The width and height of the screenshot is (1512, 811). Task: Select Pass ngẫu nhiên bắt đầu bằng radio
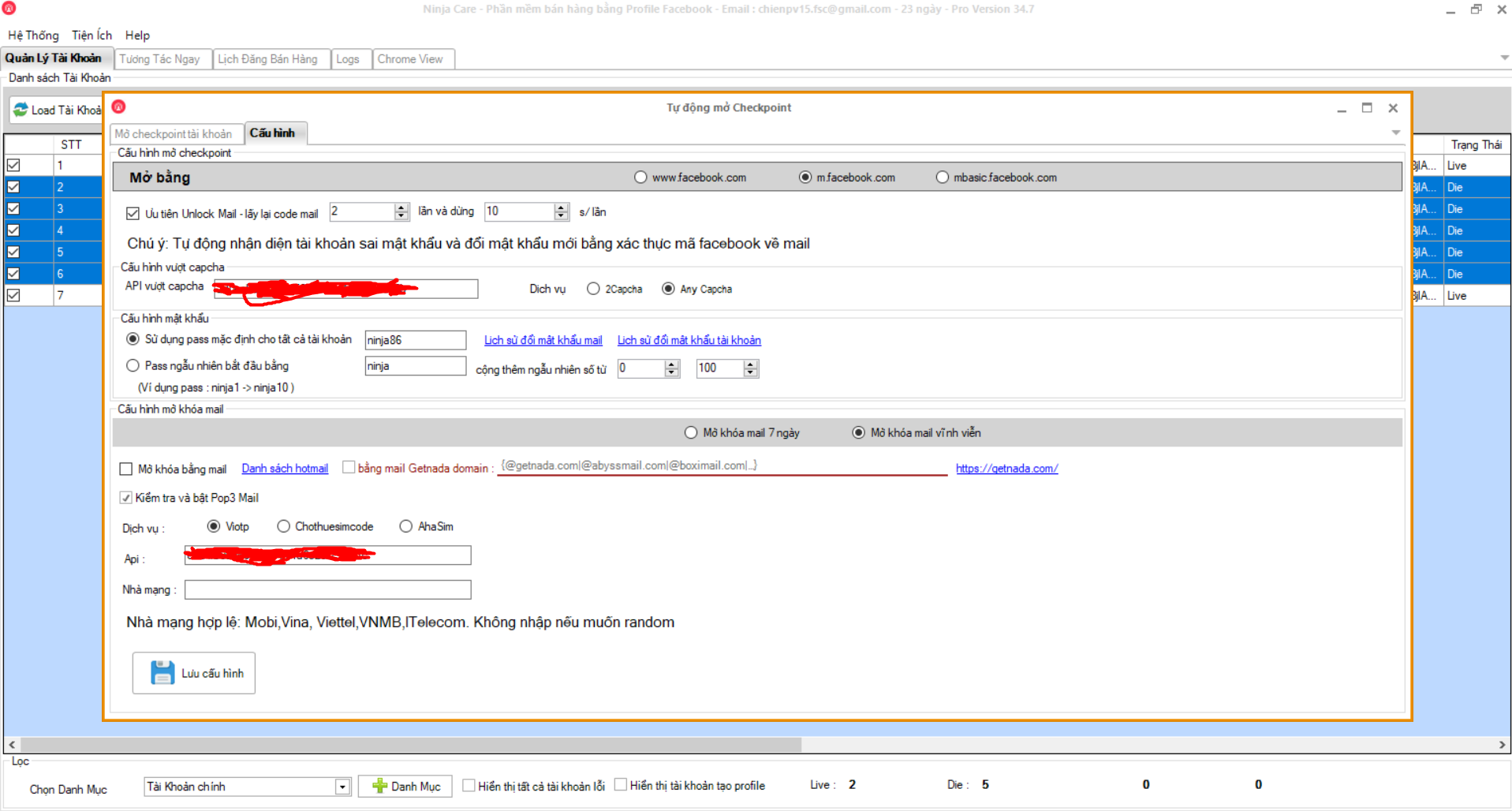pos(133,365)
